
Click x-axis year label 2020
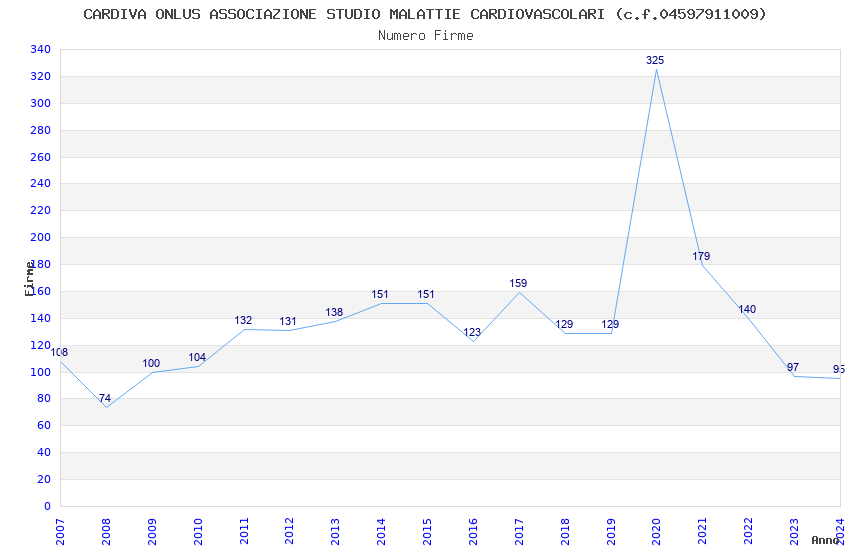click(x=656, y=531)
